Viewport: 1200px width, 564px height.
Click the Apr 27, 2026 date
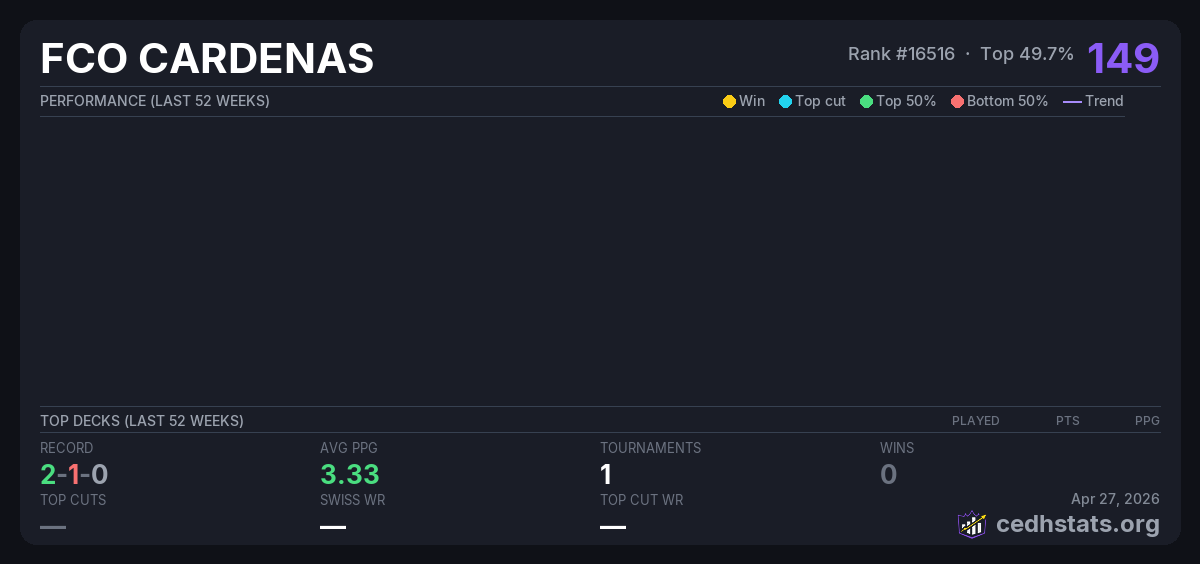pos(1115,499)
